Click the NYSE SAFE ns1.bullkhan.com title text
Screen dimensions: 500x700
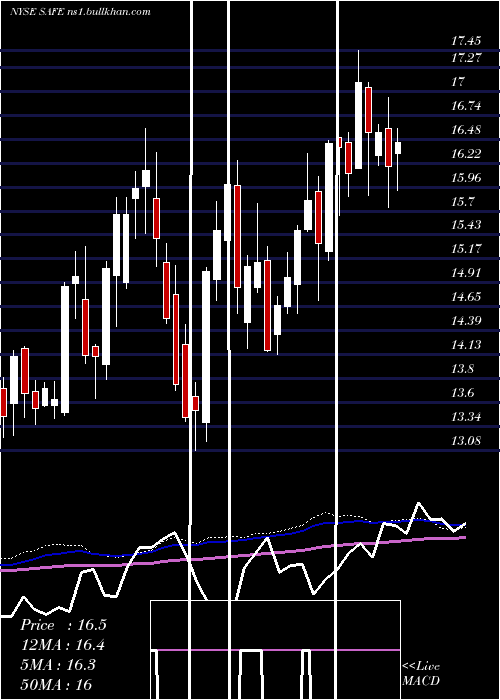pyautogui.click(x=80, y=12)
